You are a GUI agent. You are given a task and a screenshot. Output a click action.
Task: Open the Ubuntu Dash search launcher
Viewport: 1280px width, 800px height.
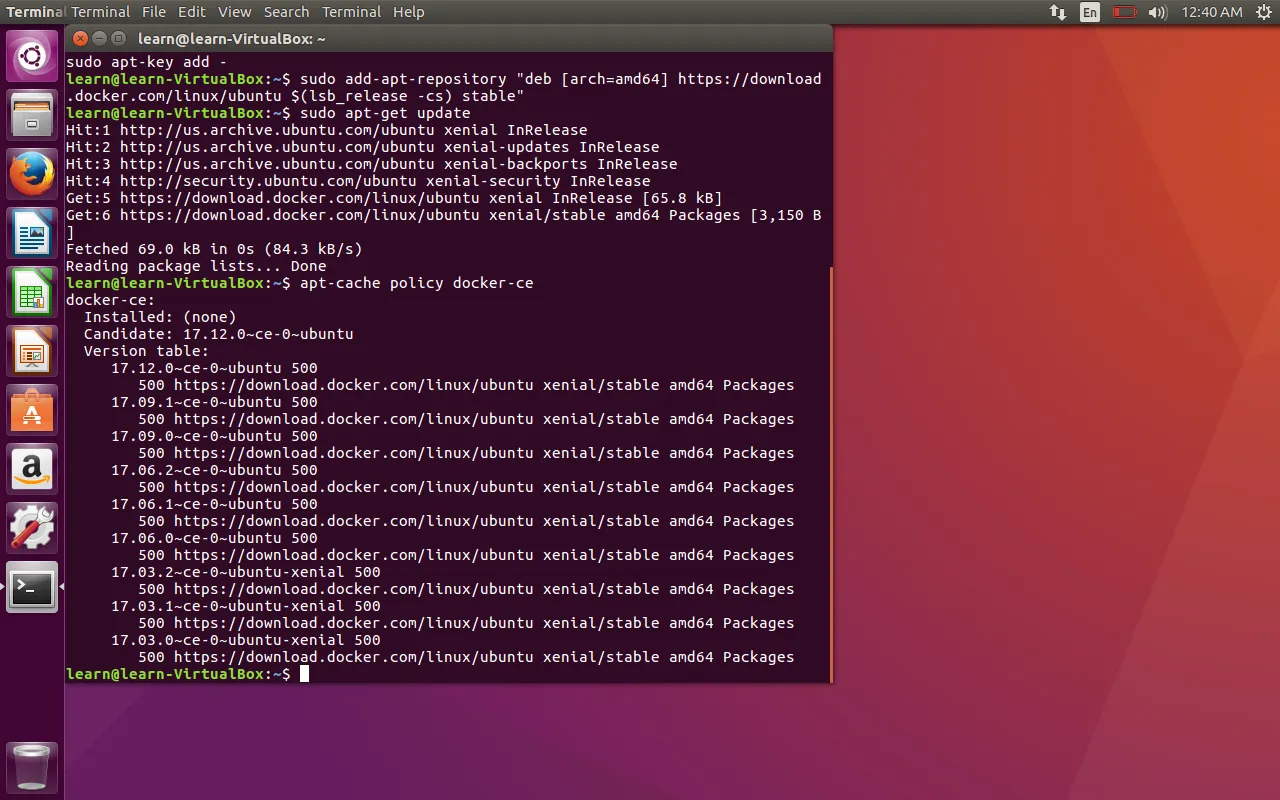(x=32, y=56)
